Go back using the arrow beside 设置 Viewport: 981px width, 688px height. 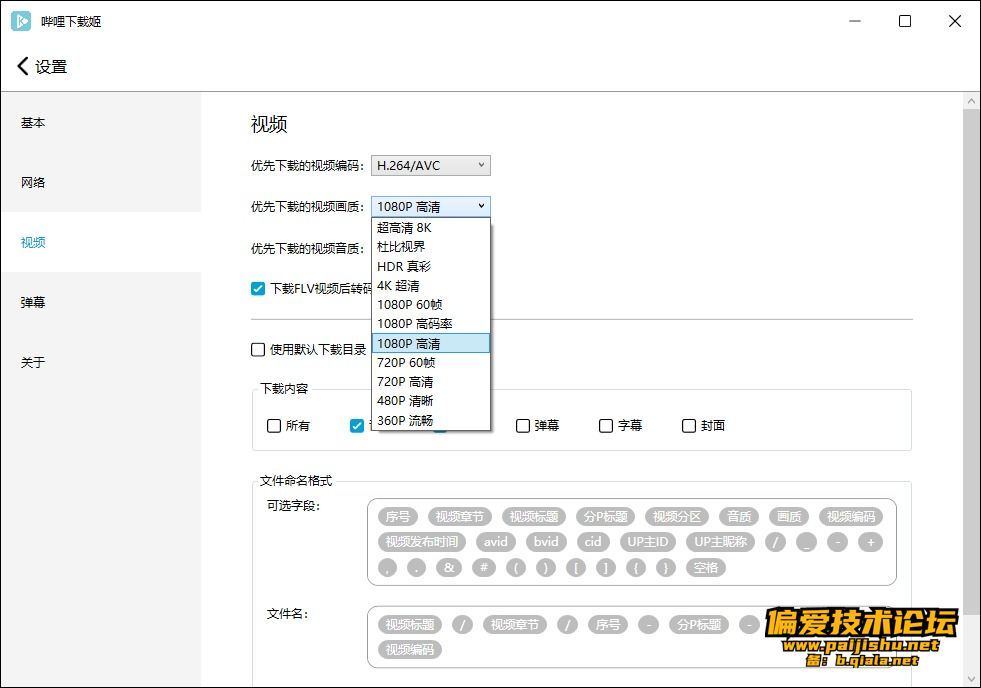pyautogui.click(x=23, y=66)
